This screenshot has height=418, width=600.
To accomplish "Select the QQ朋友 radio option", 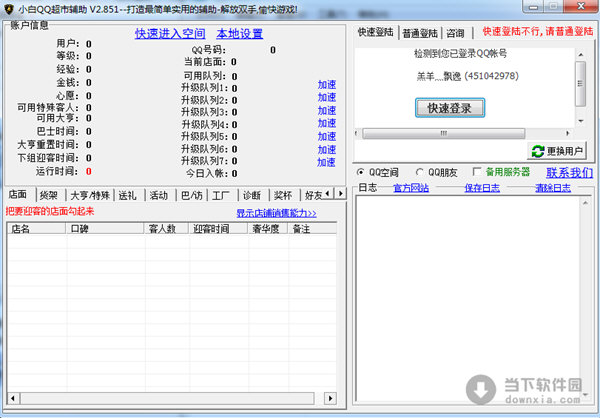I will point(419,172).
